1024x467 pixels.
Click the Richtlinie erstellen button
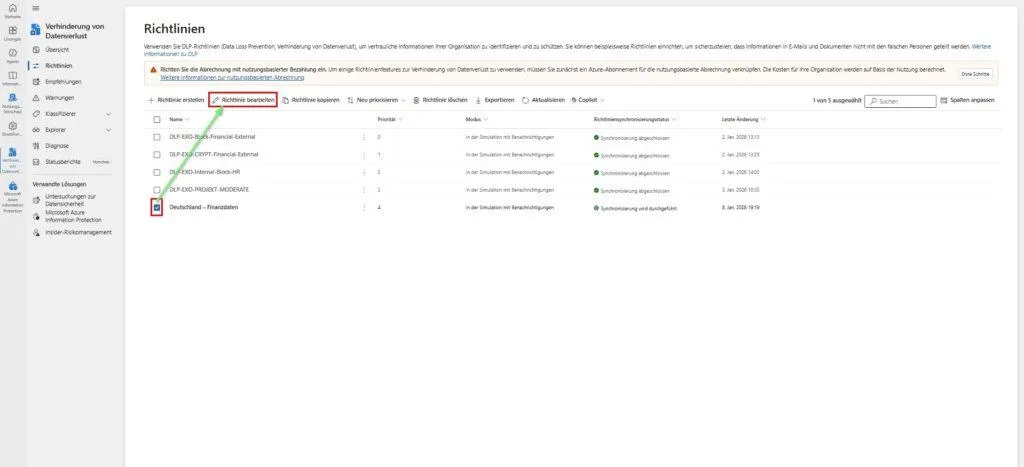pos(176,100)
